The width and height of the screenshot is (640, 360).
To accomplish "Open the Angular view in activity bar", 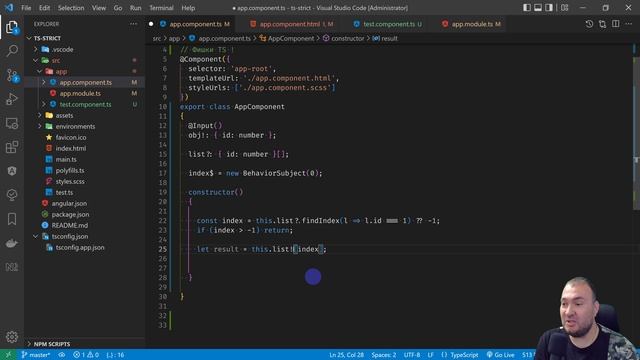I will click(12, 171).
